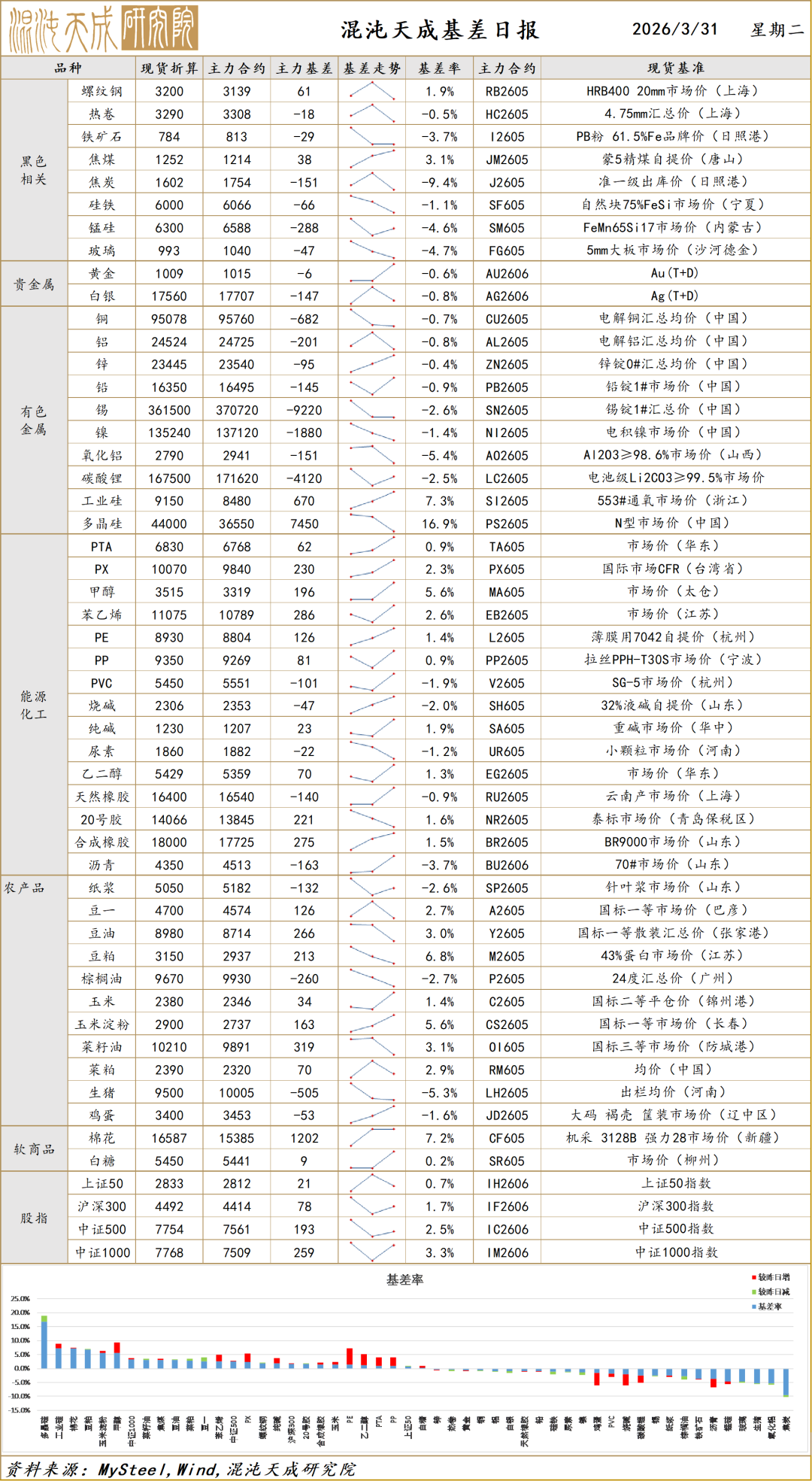This screenshot has width=812, height=1481.
Task: Click the blue 基差率 legend swatch
Action: pyautogui.click(x=753, y=1306)
